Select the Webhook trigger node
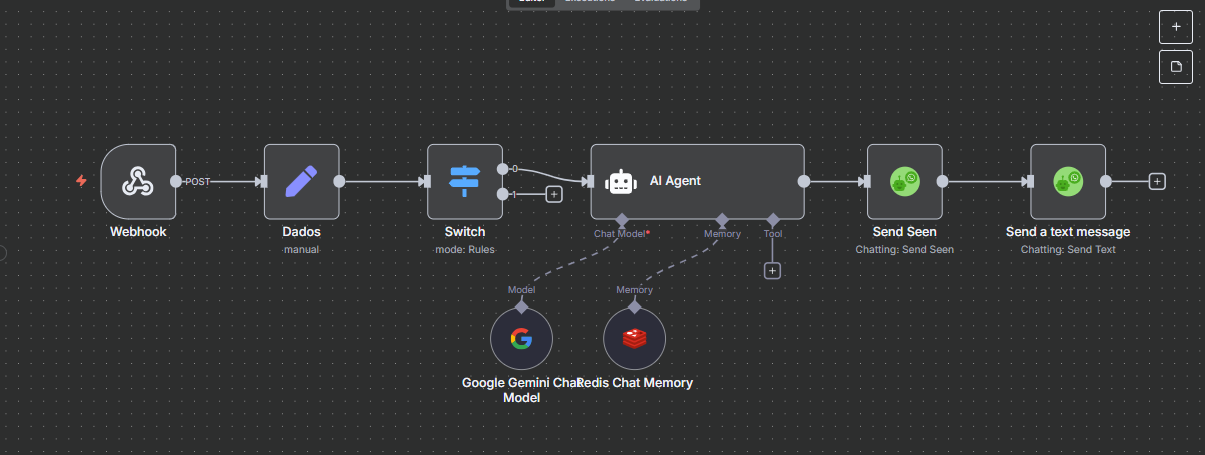 (138, 181)
